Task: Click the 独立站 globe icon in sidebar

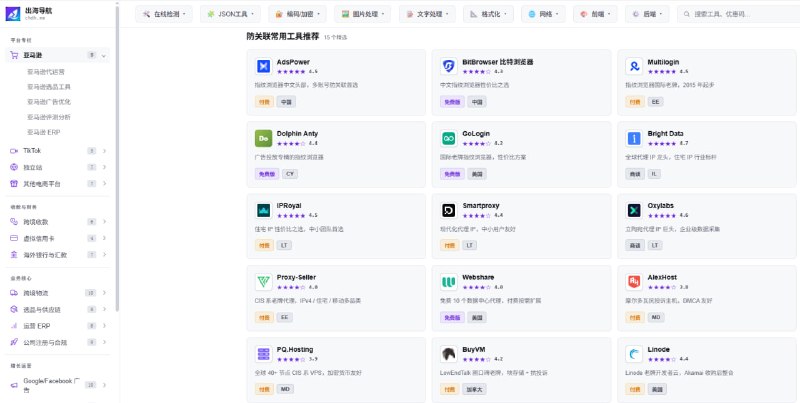Action: pos(14,167)
